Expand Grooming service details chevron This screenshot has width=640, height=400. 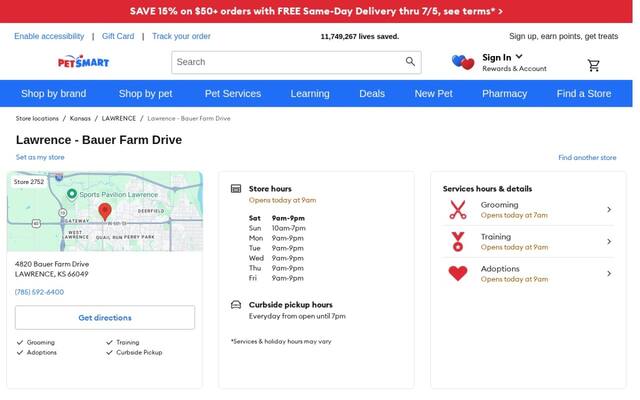[609, 209]
